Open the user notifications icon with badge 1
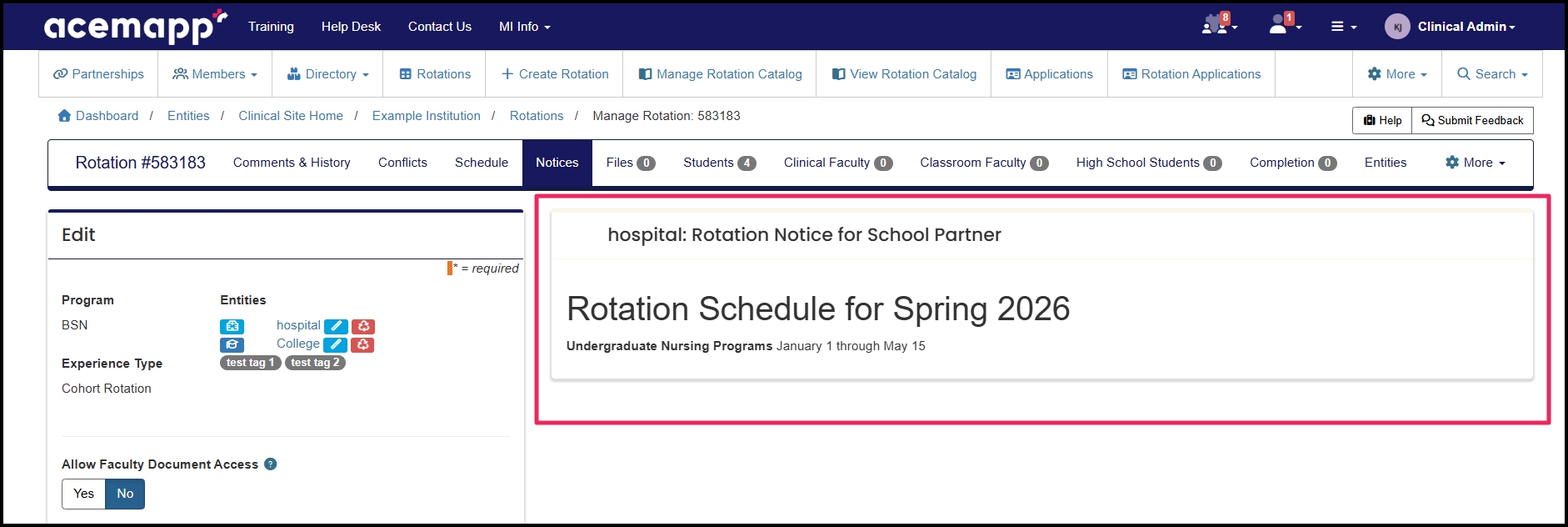 click(1284, 24)
